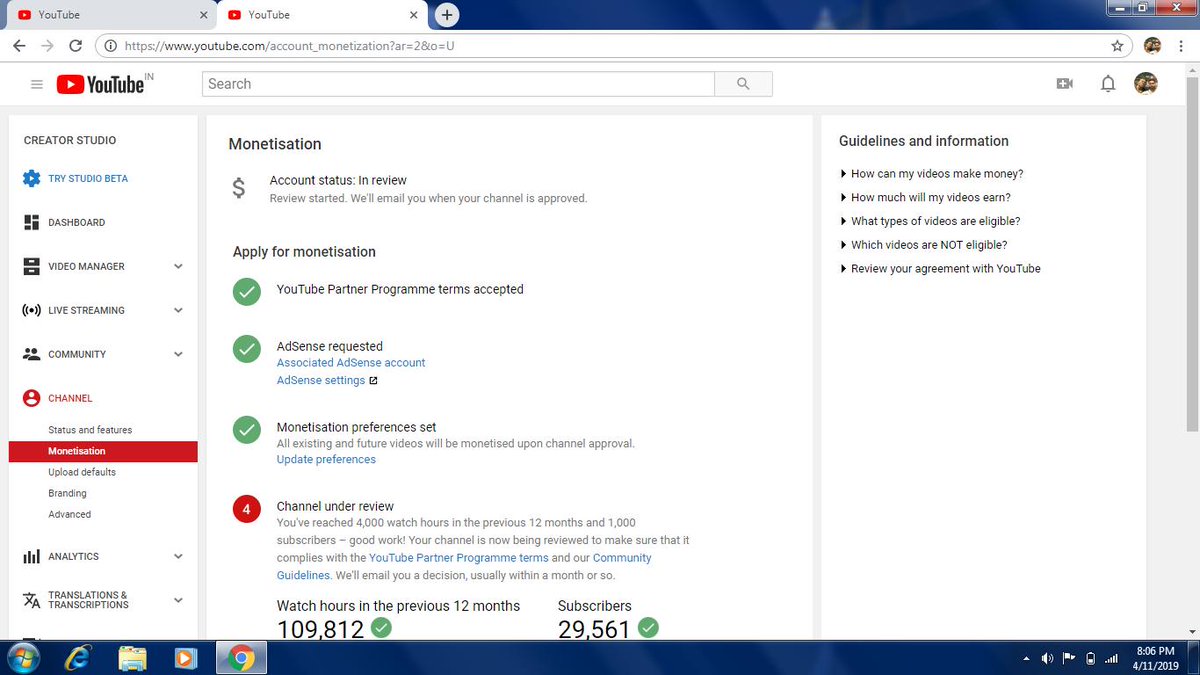
Task: Click the volume speaker in system tray
Action: [x=1047, y=658]
